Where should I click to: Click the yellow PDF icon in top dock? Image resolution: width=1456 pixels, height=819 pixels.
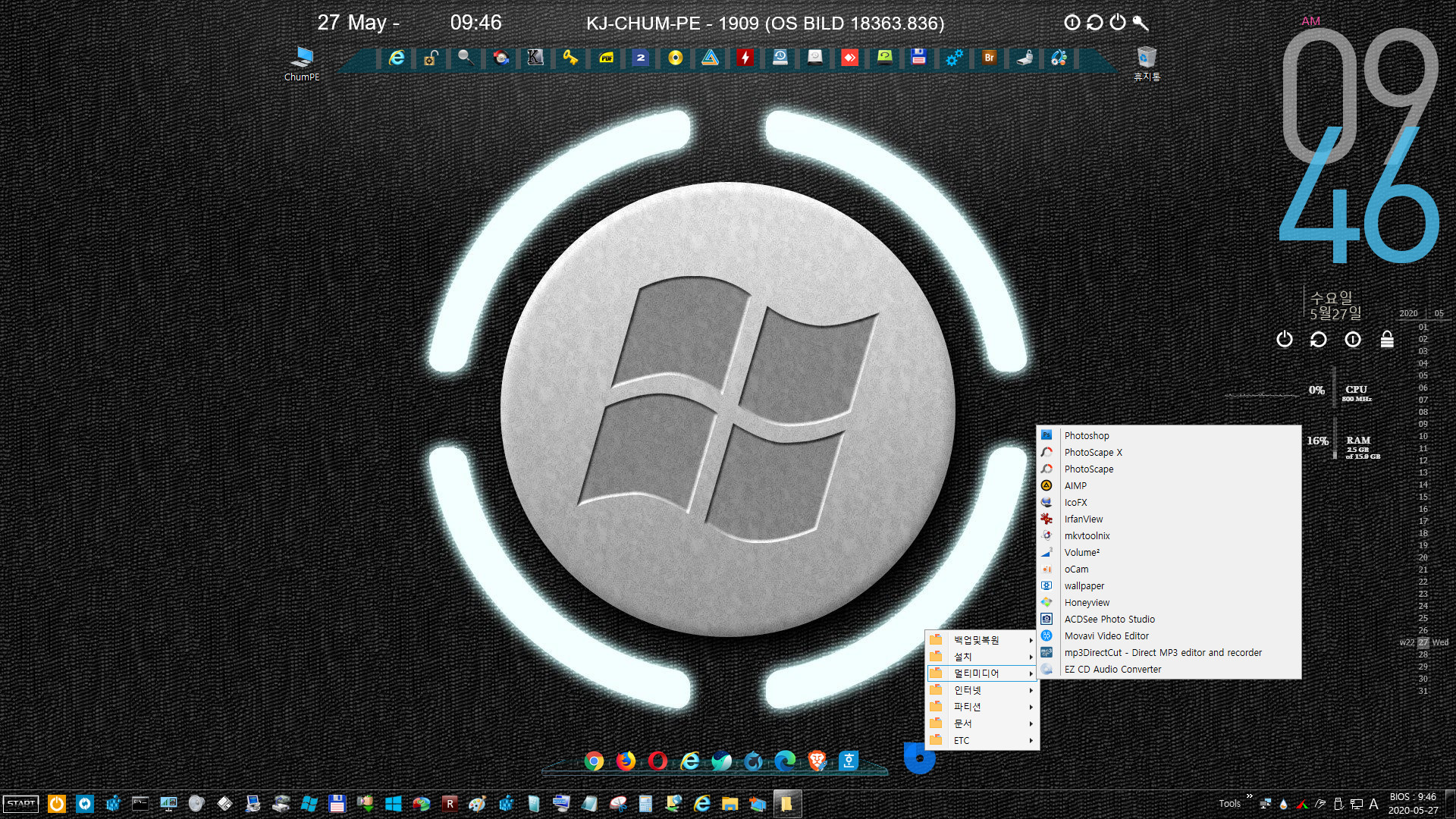point(606,58)
